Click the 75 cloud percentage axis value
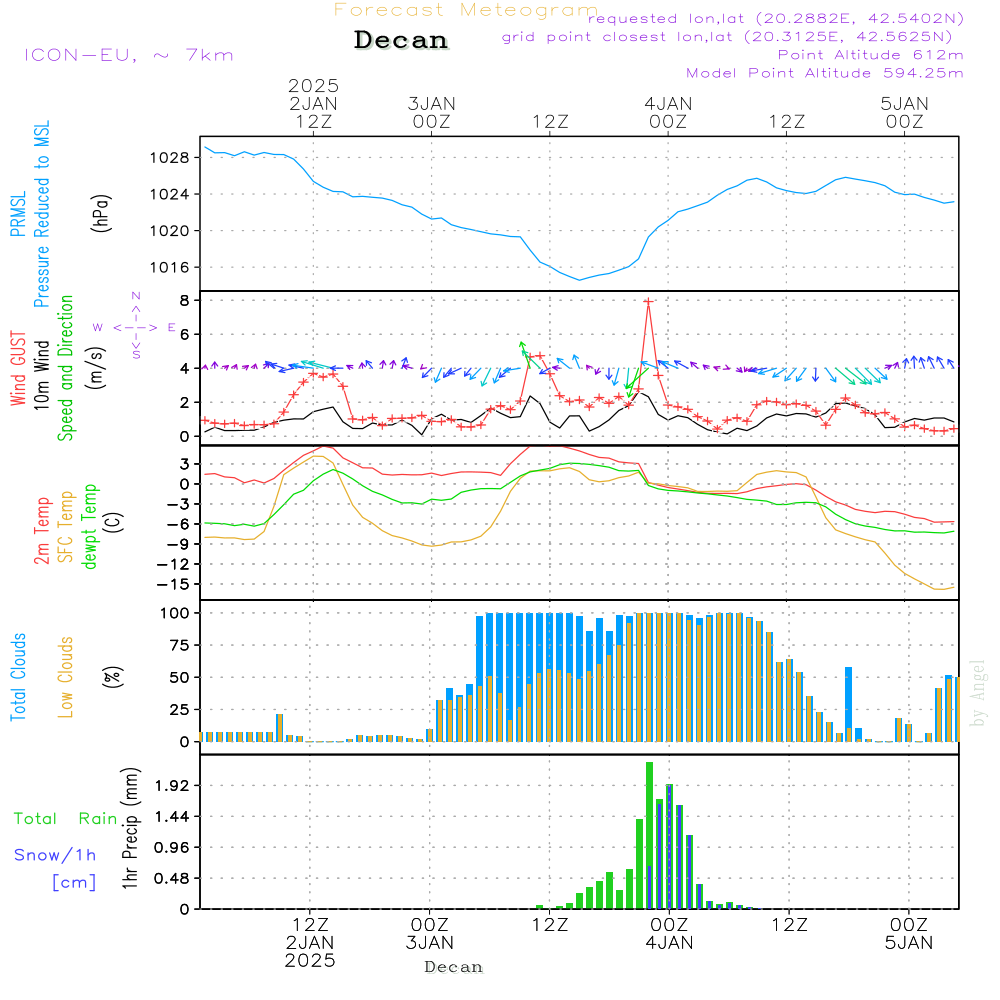 180,645
